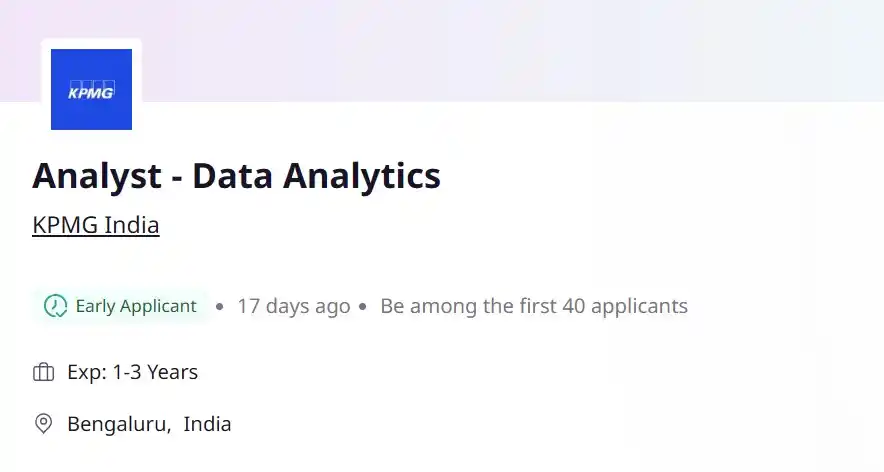
Task: Click the dot separator after 17 days ago
Action: (x=363, y=306)
